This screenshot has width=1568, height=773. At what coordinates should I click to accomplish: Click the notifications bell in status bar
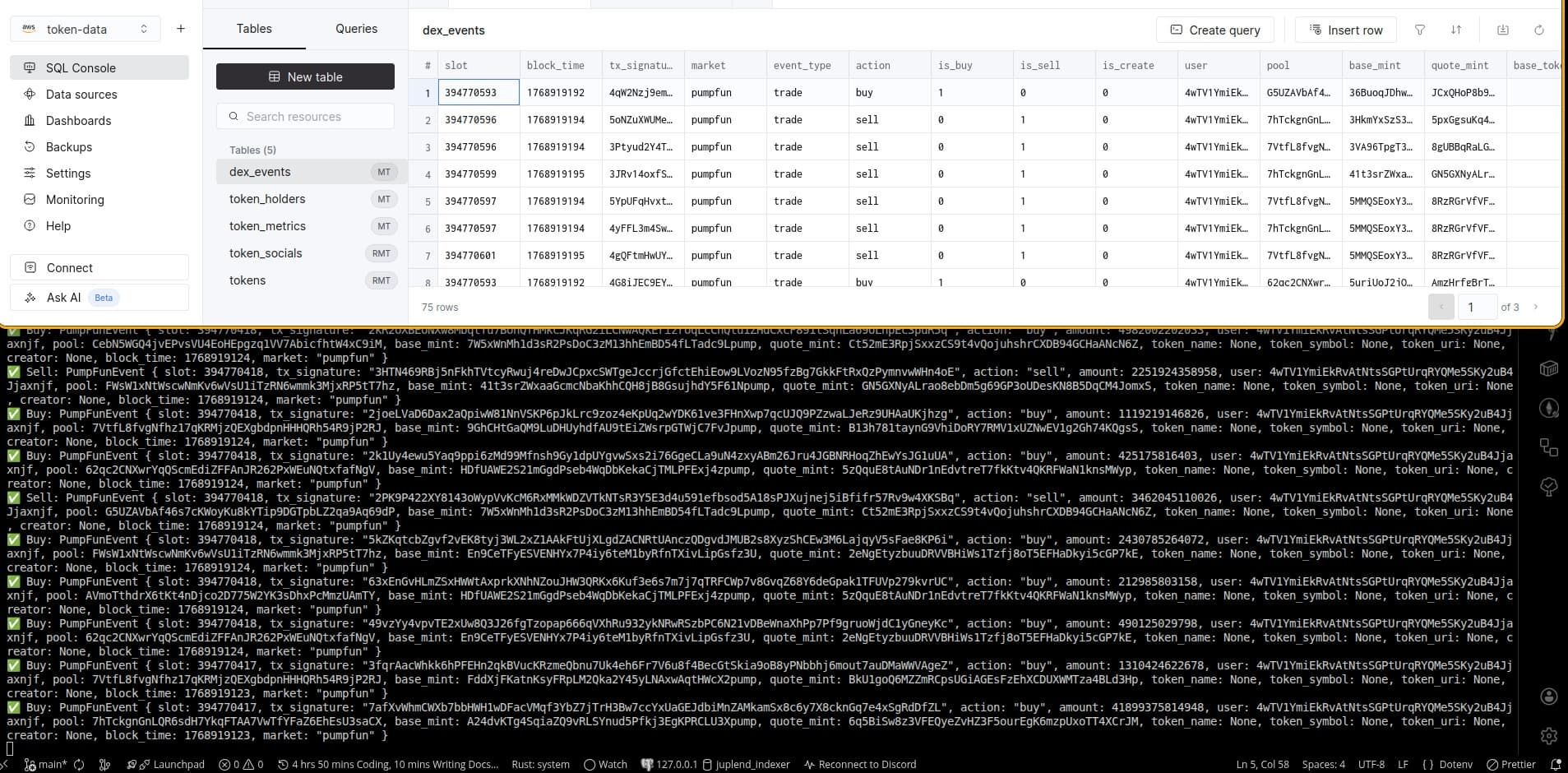pyautogui.click(x=1555, y=764)
